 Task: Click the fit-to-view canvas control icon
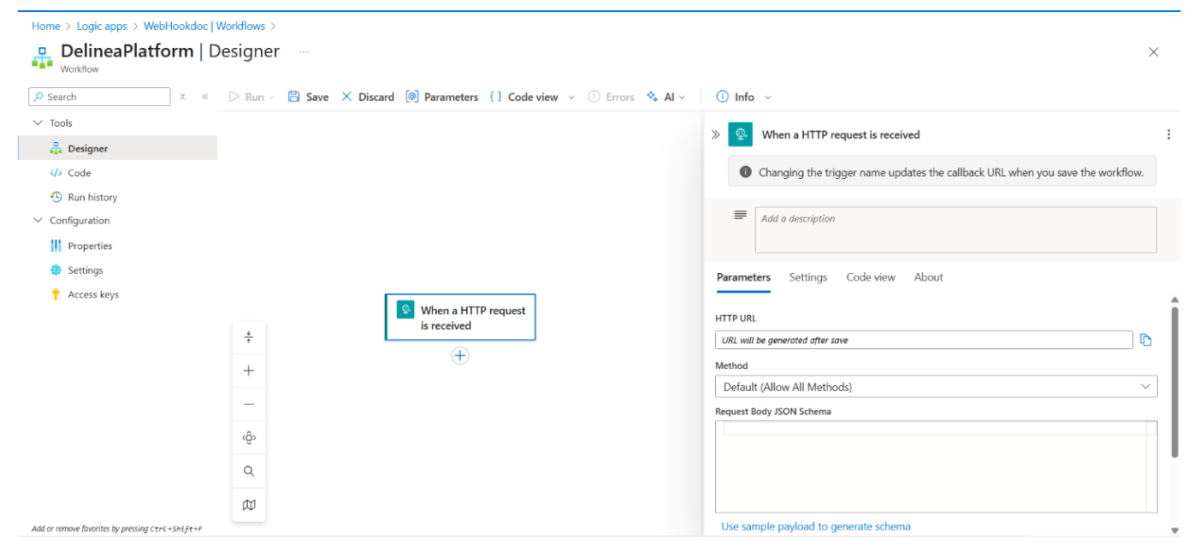tap(249, 437)
